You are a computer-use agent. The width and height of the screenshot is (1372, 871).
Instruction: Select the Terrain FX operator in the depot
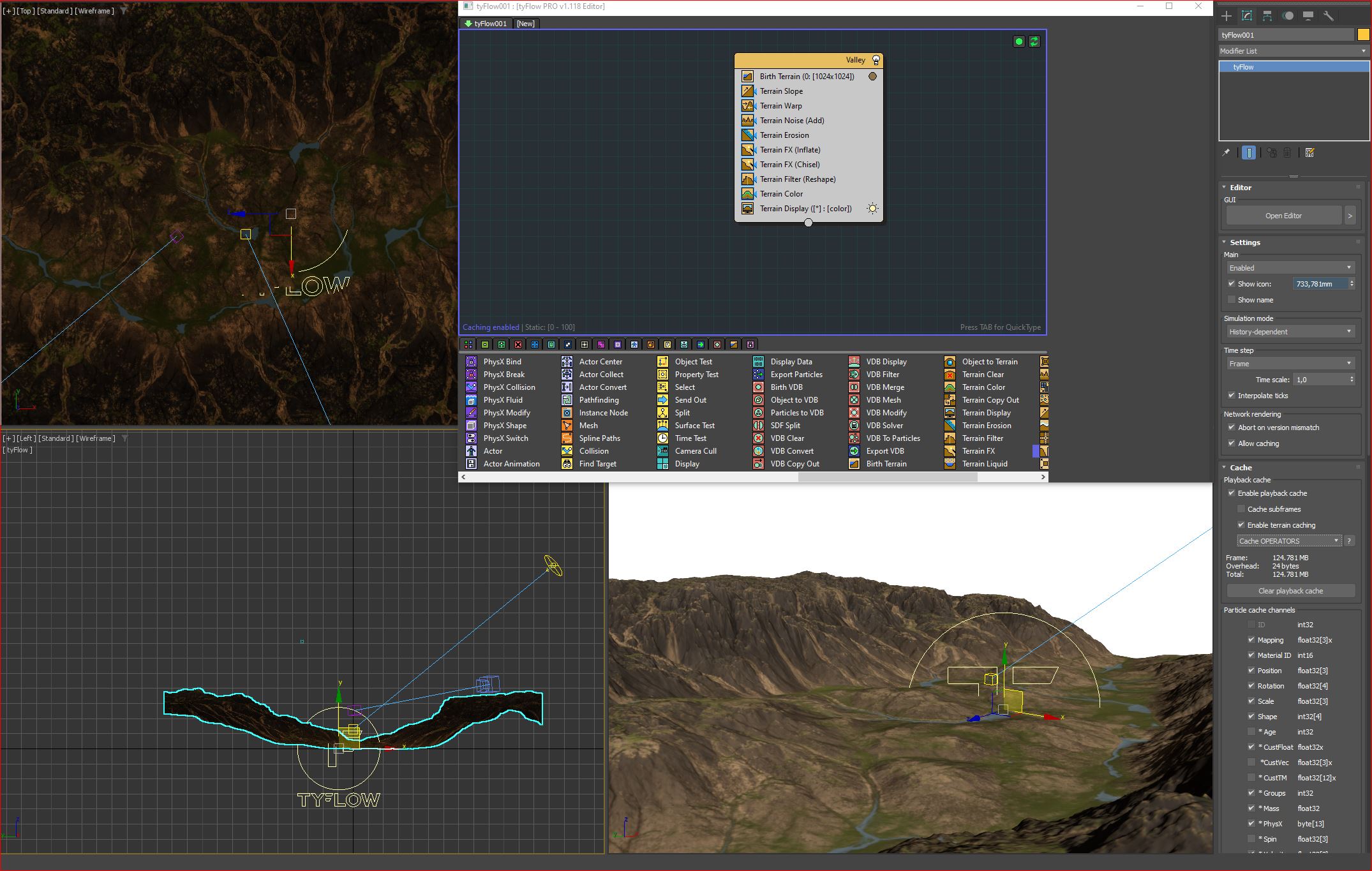point(971,451)
